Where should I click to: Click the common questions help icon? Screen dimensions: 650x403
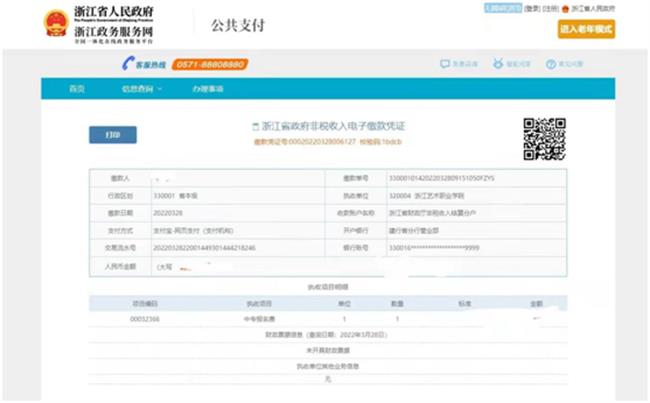point(551,64)
